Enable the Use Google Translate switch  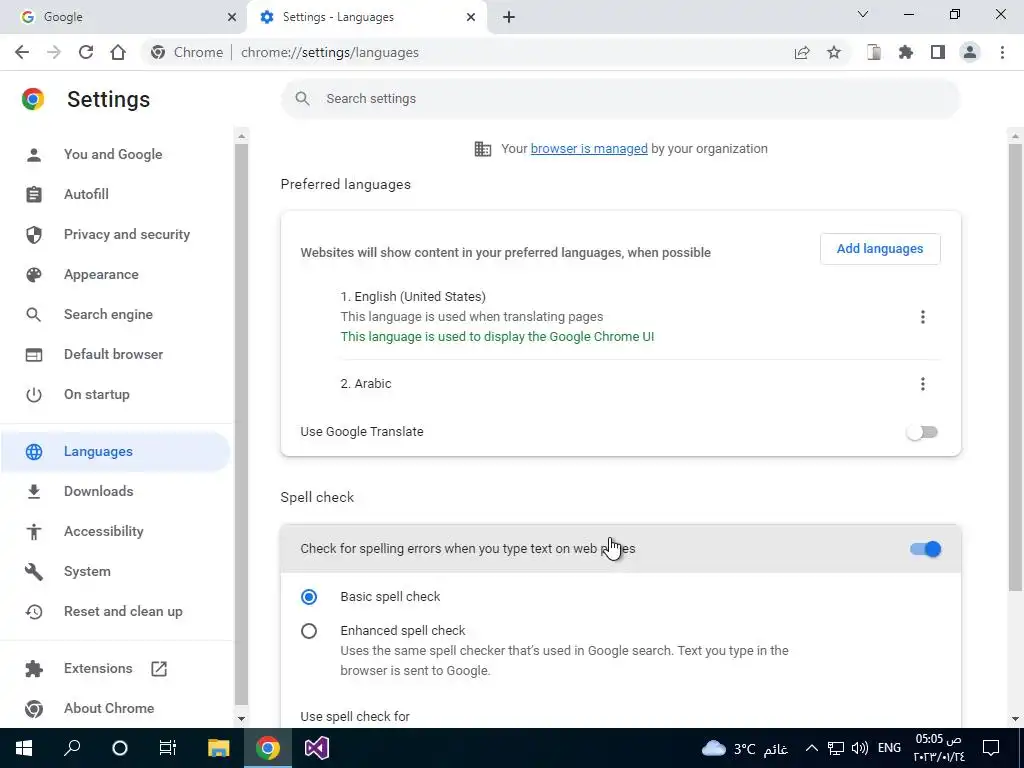922,432
